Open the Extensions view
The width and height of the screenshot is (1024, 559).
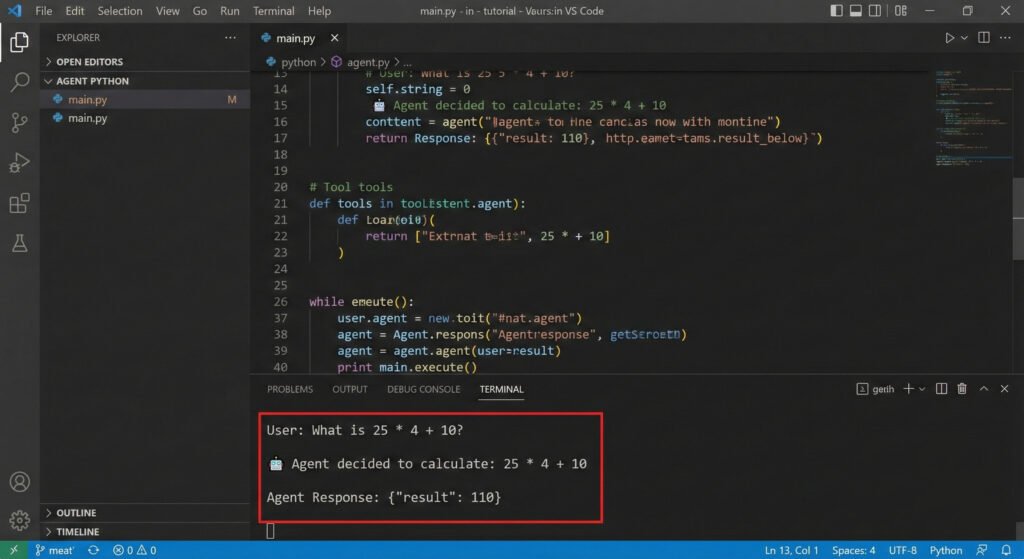[19, 204]
